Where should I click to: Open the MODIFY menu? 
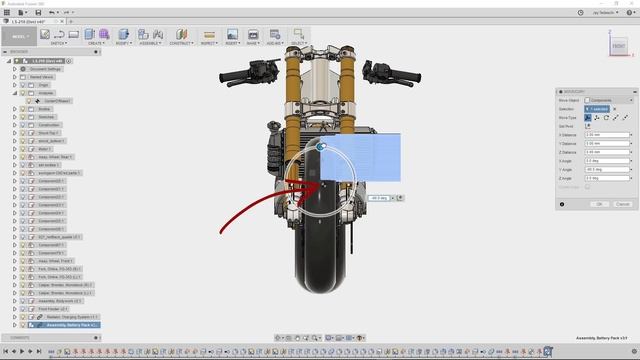(x=123, y=43)
